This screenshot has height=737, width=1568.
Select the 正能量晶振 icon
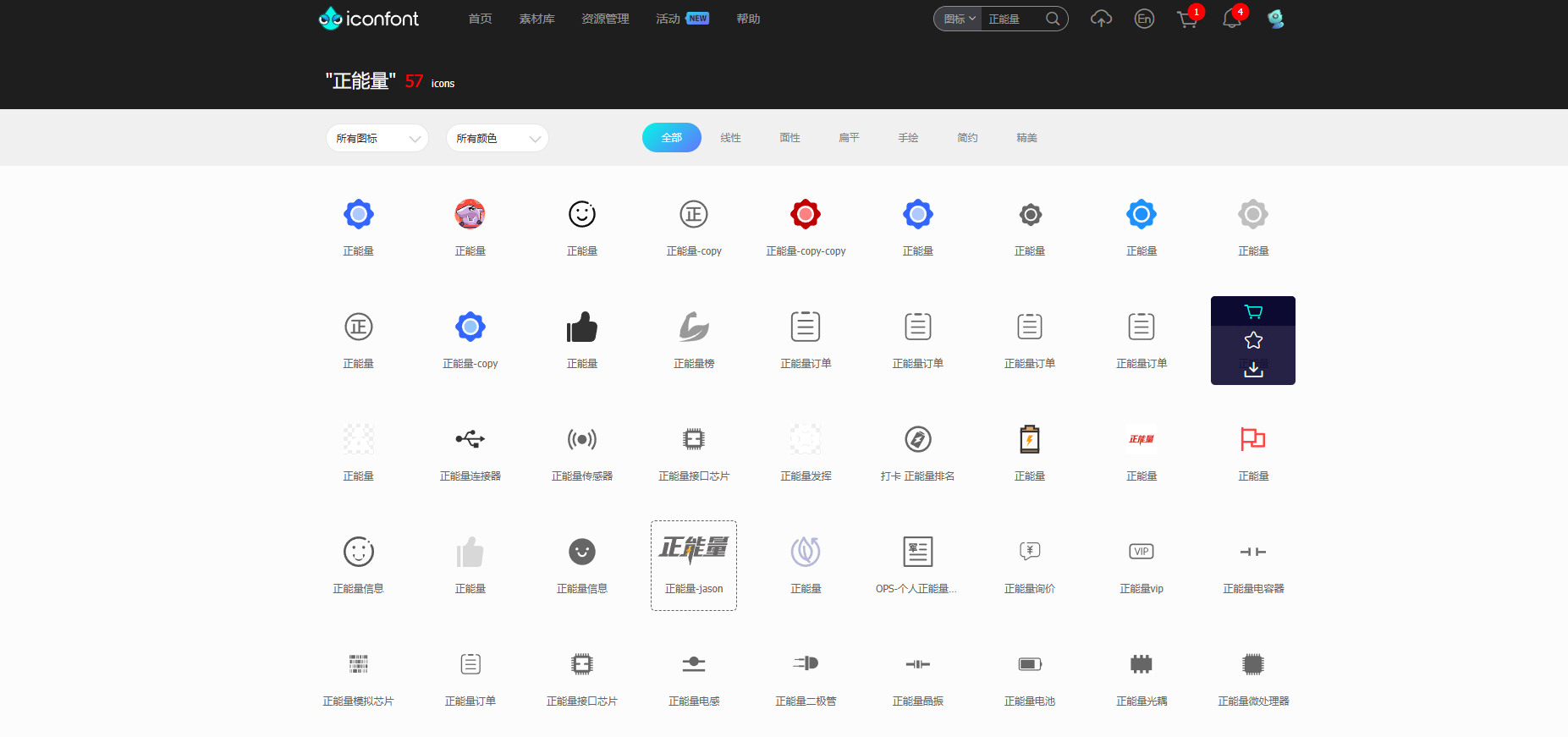918,664
